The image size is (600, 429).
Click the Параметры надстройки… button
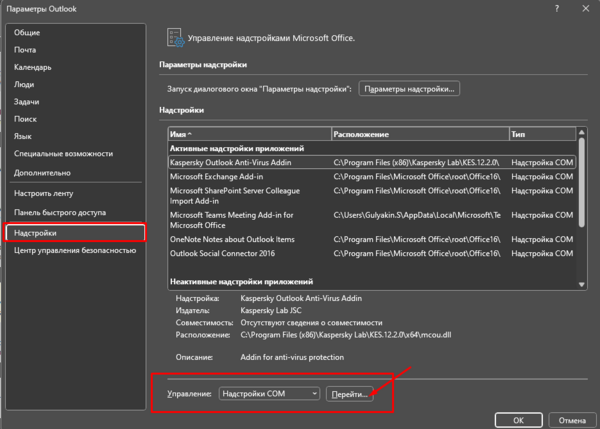pos(409,89)
